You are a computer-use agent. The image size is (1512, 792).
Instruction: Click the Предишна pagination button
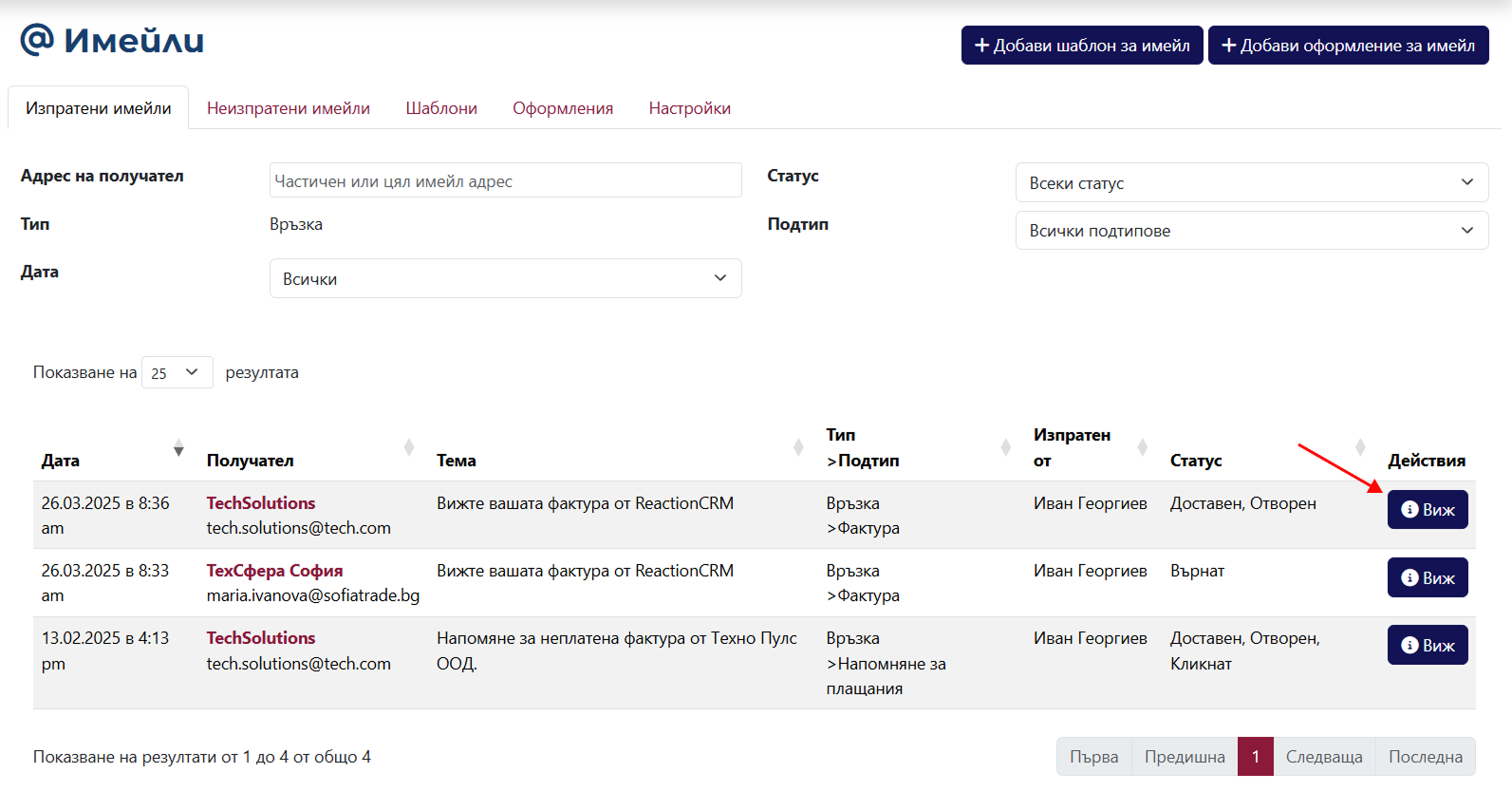[1185, 757]
